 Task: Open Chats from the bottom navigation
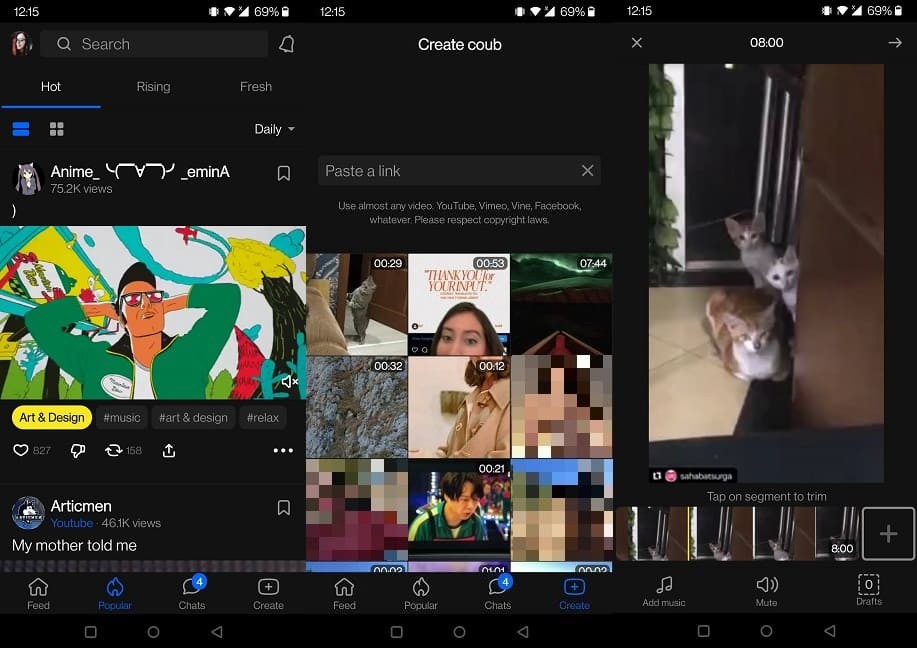click(191, 591)
